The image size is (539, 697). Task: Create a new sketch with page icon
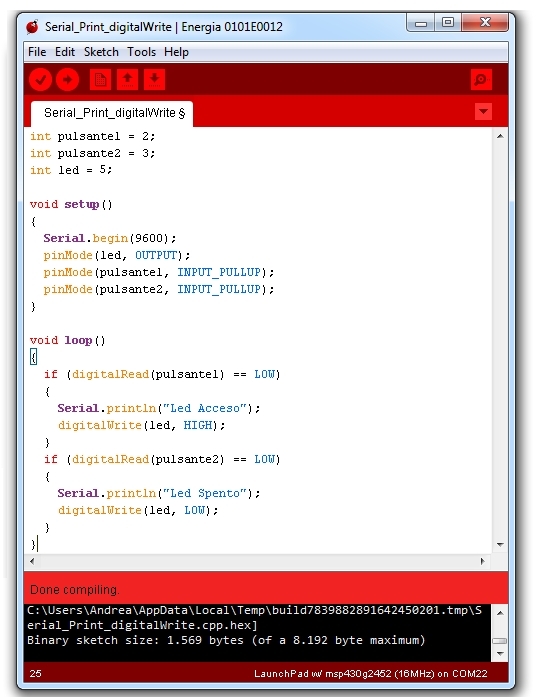pos(100,80)
